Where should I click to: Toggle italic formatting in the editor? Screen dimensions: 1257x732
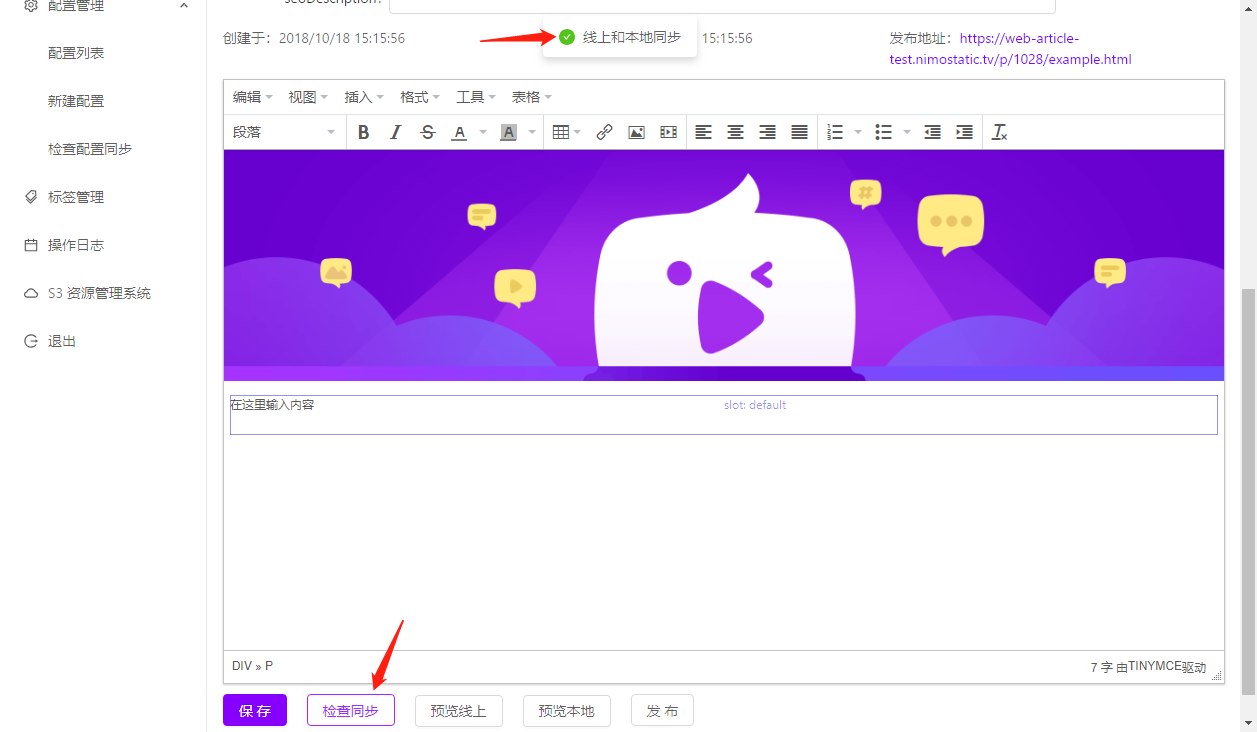point(395,132)
